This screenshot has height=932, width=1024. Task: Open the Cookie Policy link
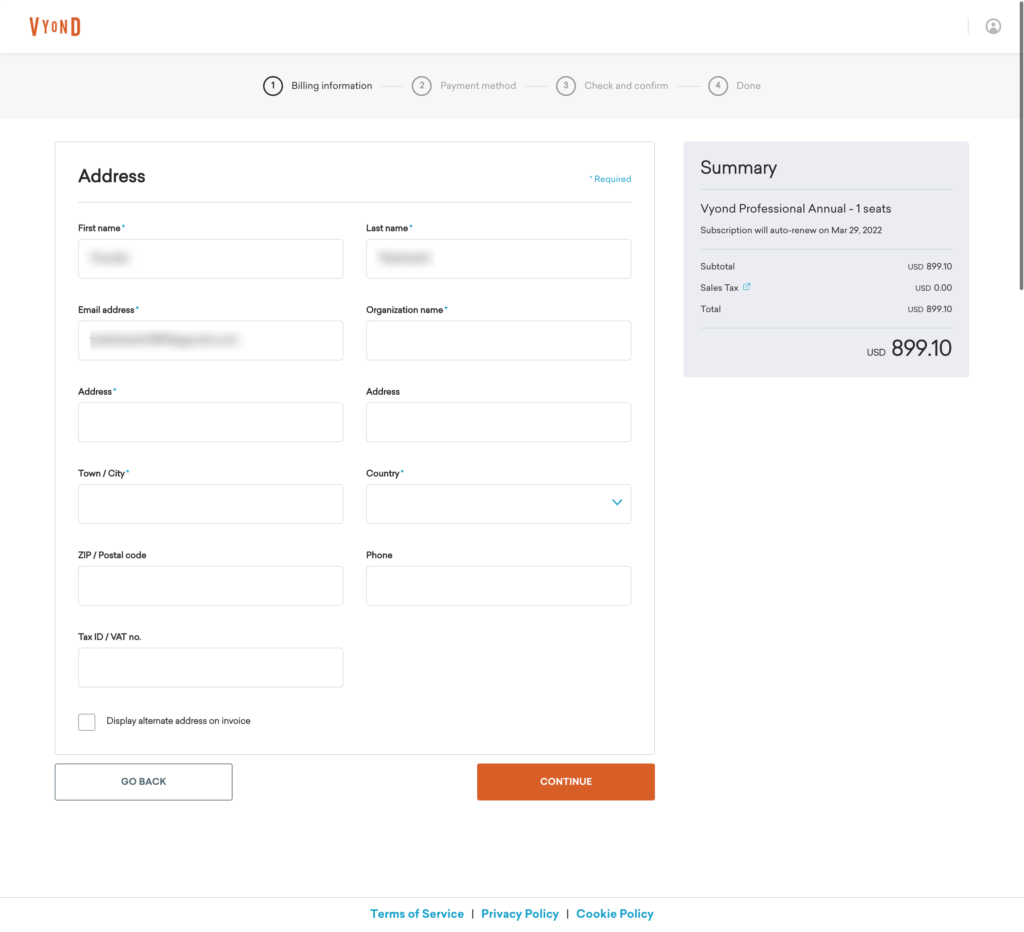(615, 914)
